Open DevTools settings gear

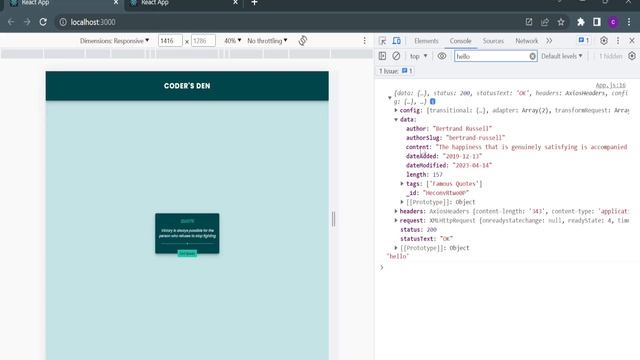tap(604, 40)
